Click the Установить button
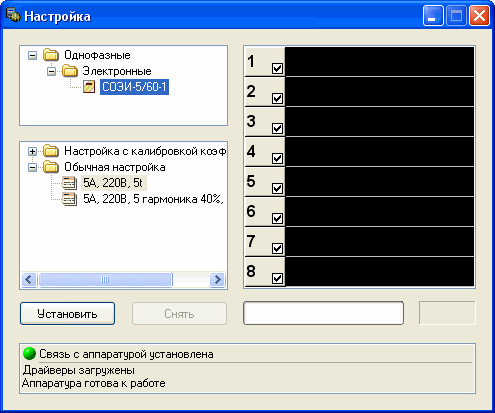The width and height of the screenshot is (495, 413). point(67,313)
